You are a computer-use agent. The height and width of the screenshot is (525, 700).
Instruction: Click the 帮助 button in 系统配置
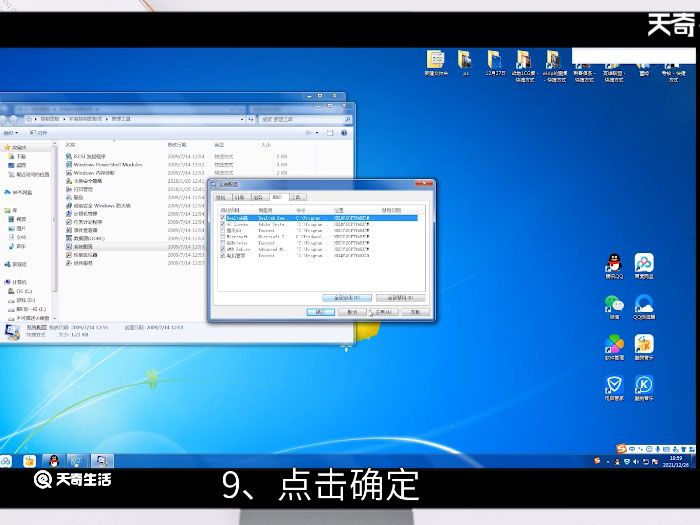coord(415,312)
